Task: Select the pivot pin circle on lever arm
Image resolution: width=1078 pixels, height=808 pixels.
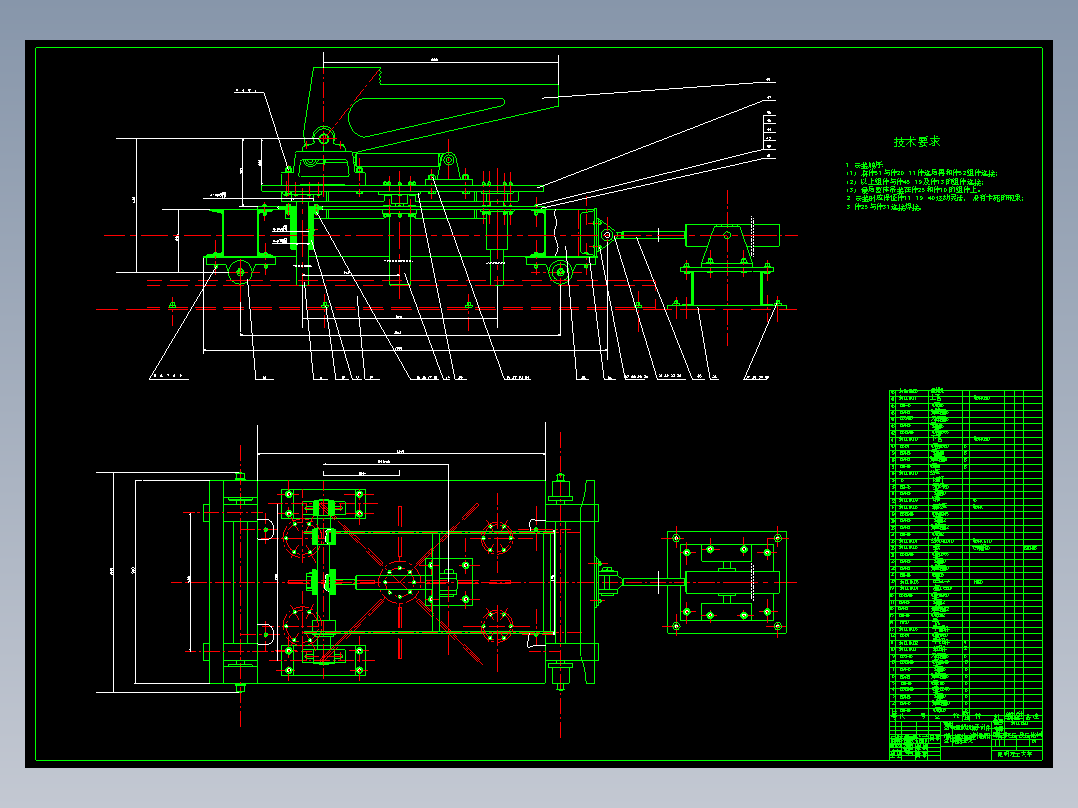Action: coord(324,138)
